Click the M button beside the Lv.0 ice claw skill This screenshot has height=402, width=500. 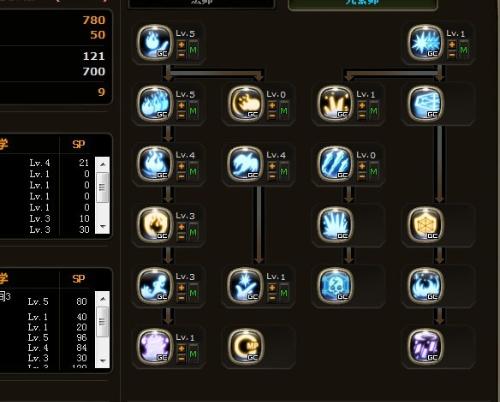374,171
